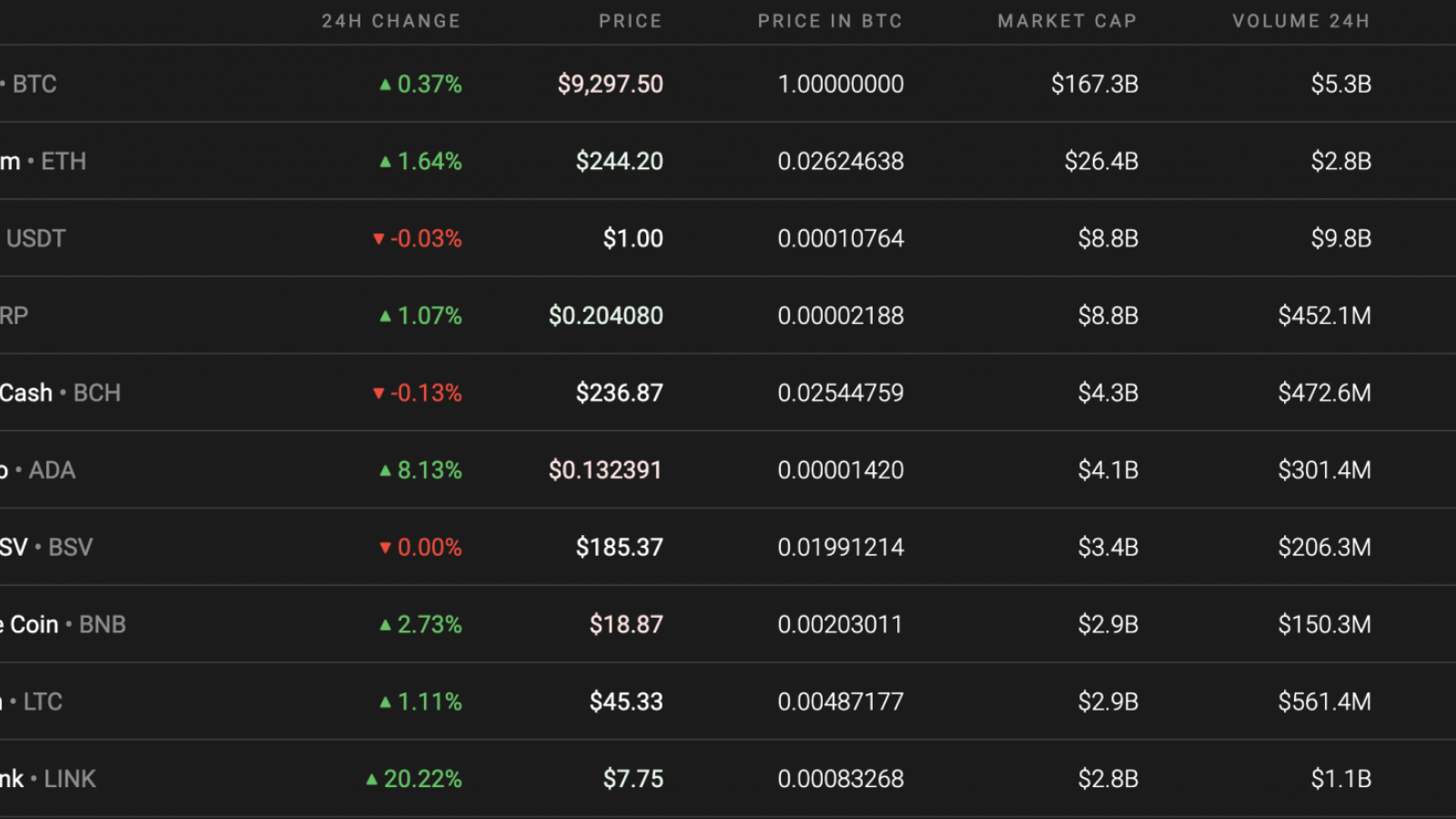Sort by the PRICE column header
Screen dimensions: 1456x819
(x=631, y=21)
